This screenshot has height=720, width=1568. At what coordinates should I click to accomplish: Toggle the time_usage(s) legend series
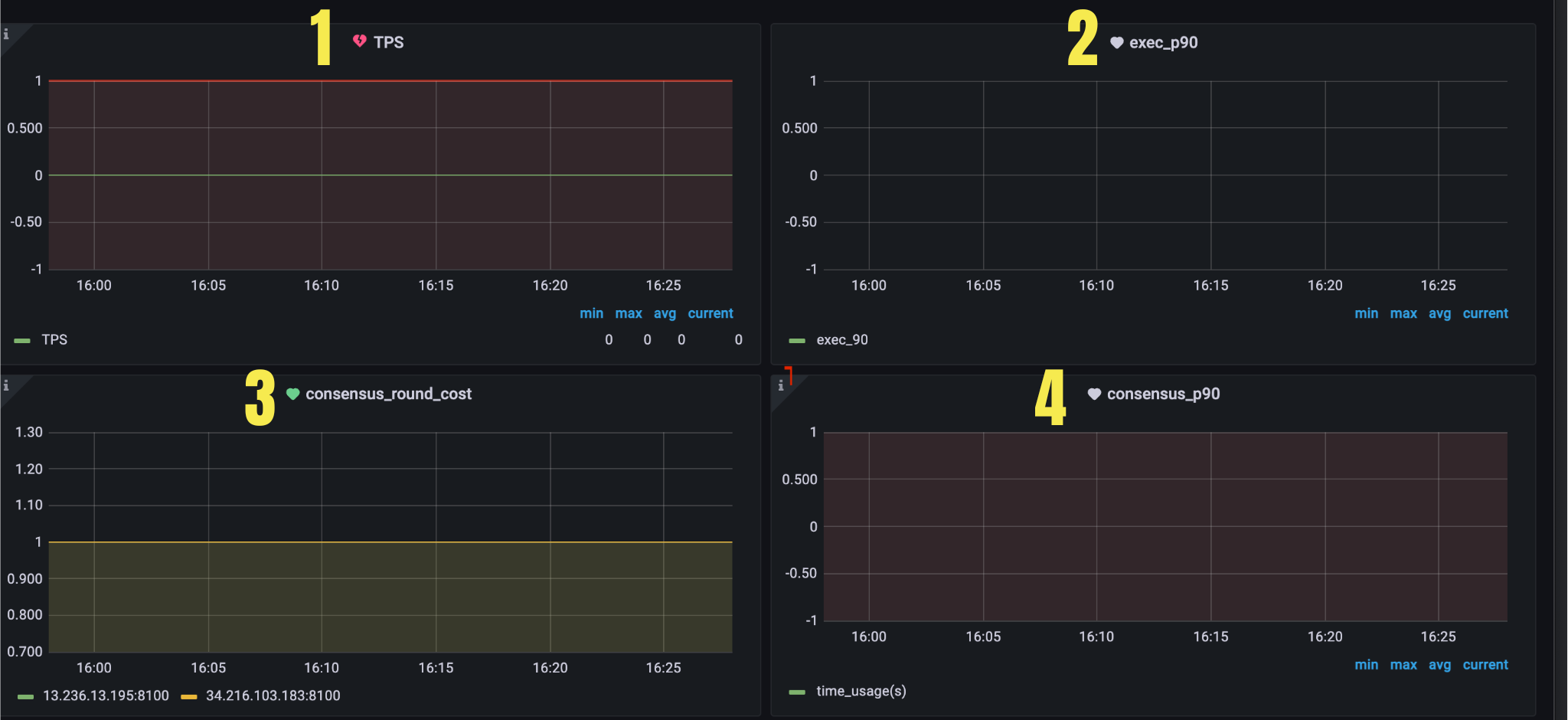click(x=861, y=691)
